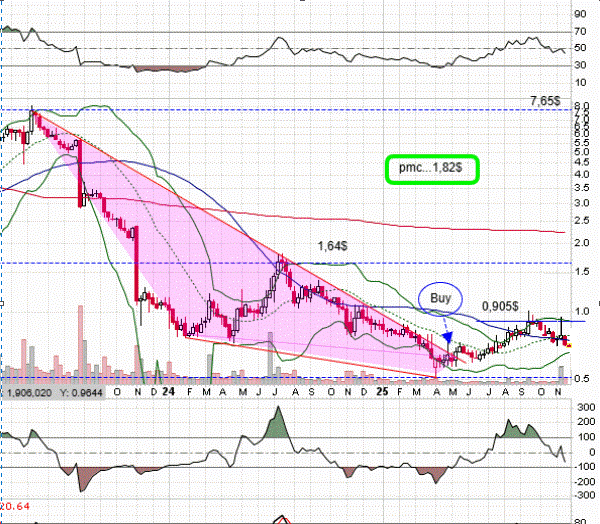The image size is (600, 524).
Task: Click the blue dashed arrow below Buy
Action: (x=446, y=331)
